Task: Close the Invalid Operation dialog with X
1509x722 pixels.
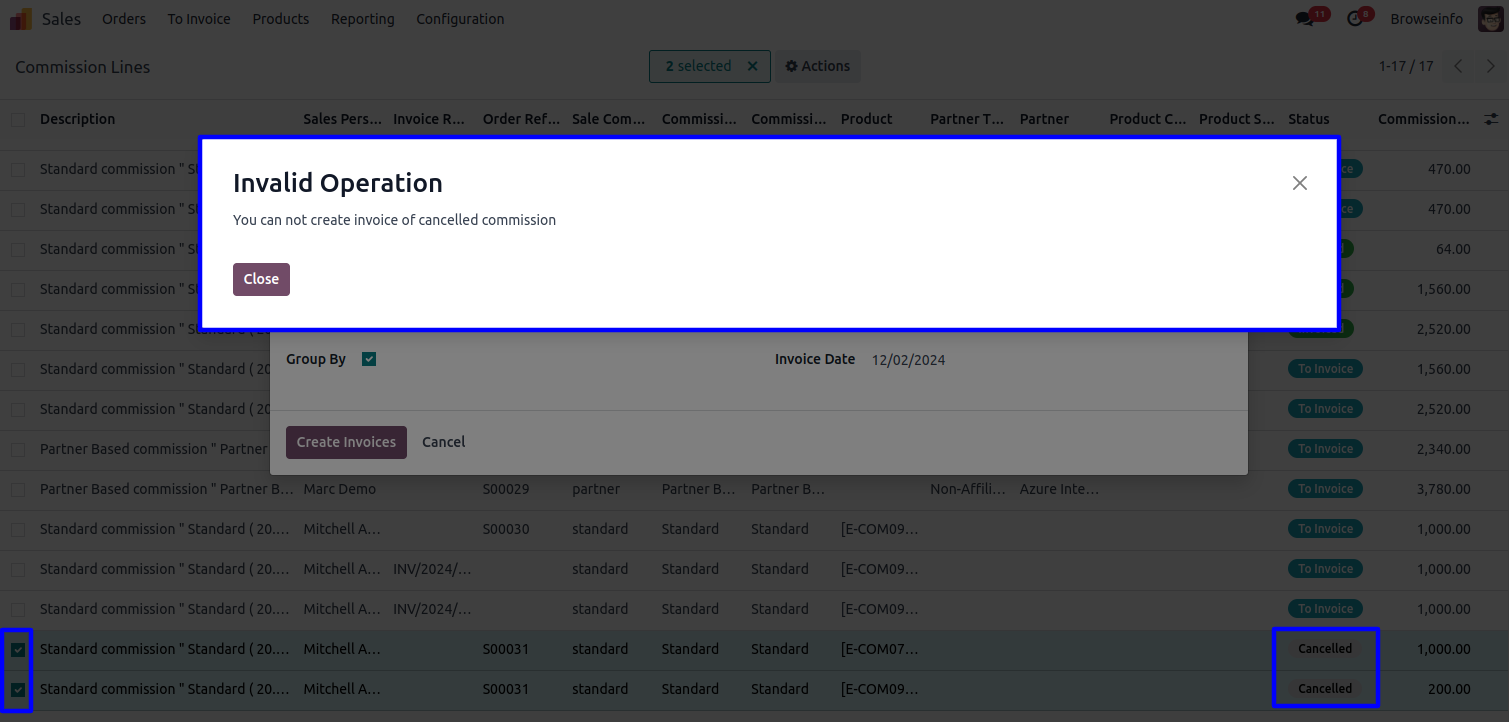Action: click(x=1299, y=183)
